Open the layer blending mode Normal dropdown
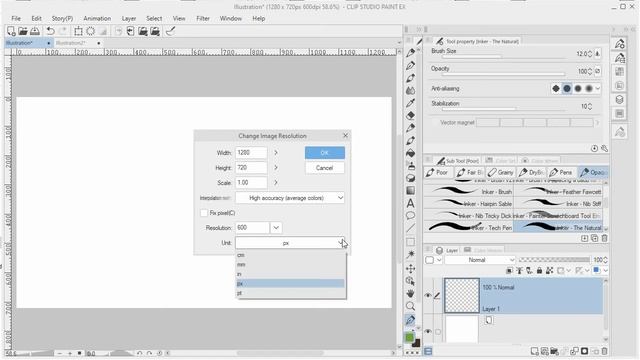 tap(480, 260)
